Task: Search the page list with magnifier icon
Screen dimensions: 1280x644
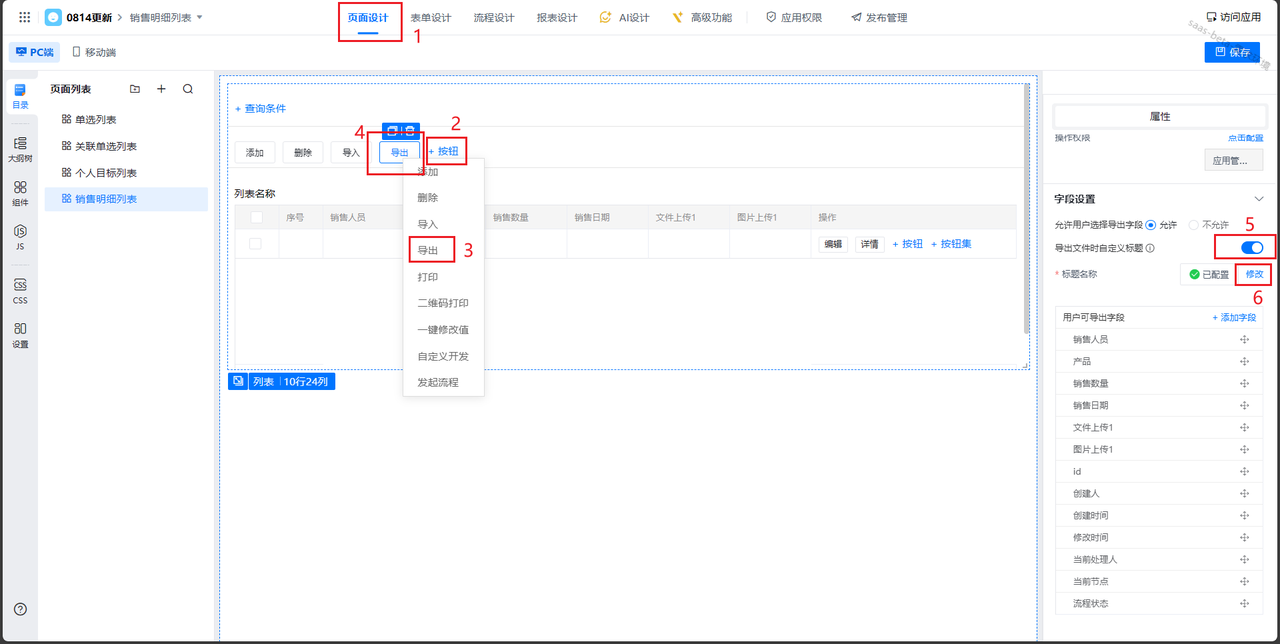Action: tap(188, 89)
